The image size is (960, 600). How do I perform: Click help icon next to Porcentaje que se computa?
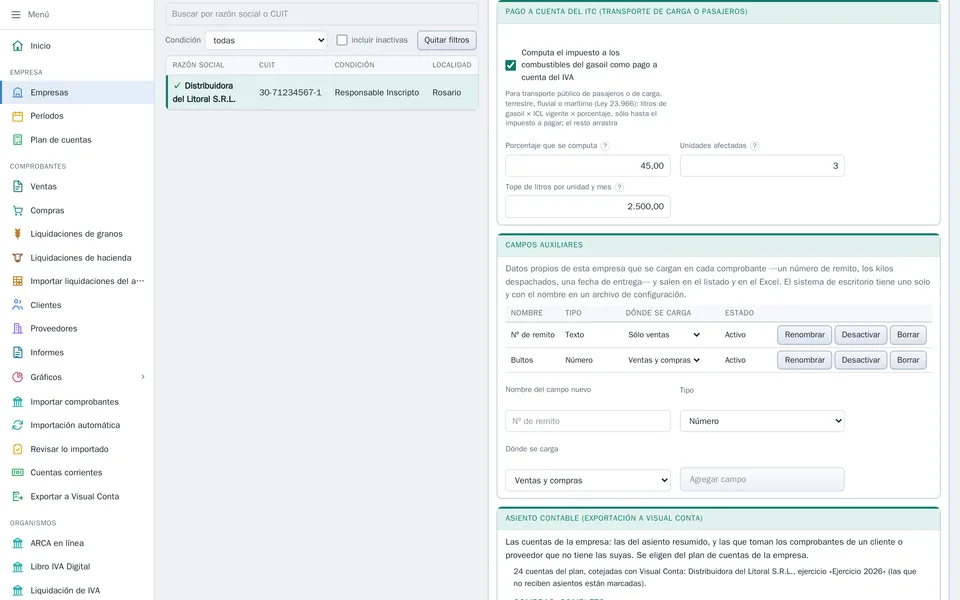point(605,146)
